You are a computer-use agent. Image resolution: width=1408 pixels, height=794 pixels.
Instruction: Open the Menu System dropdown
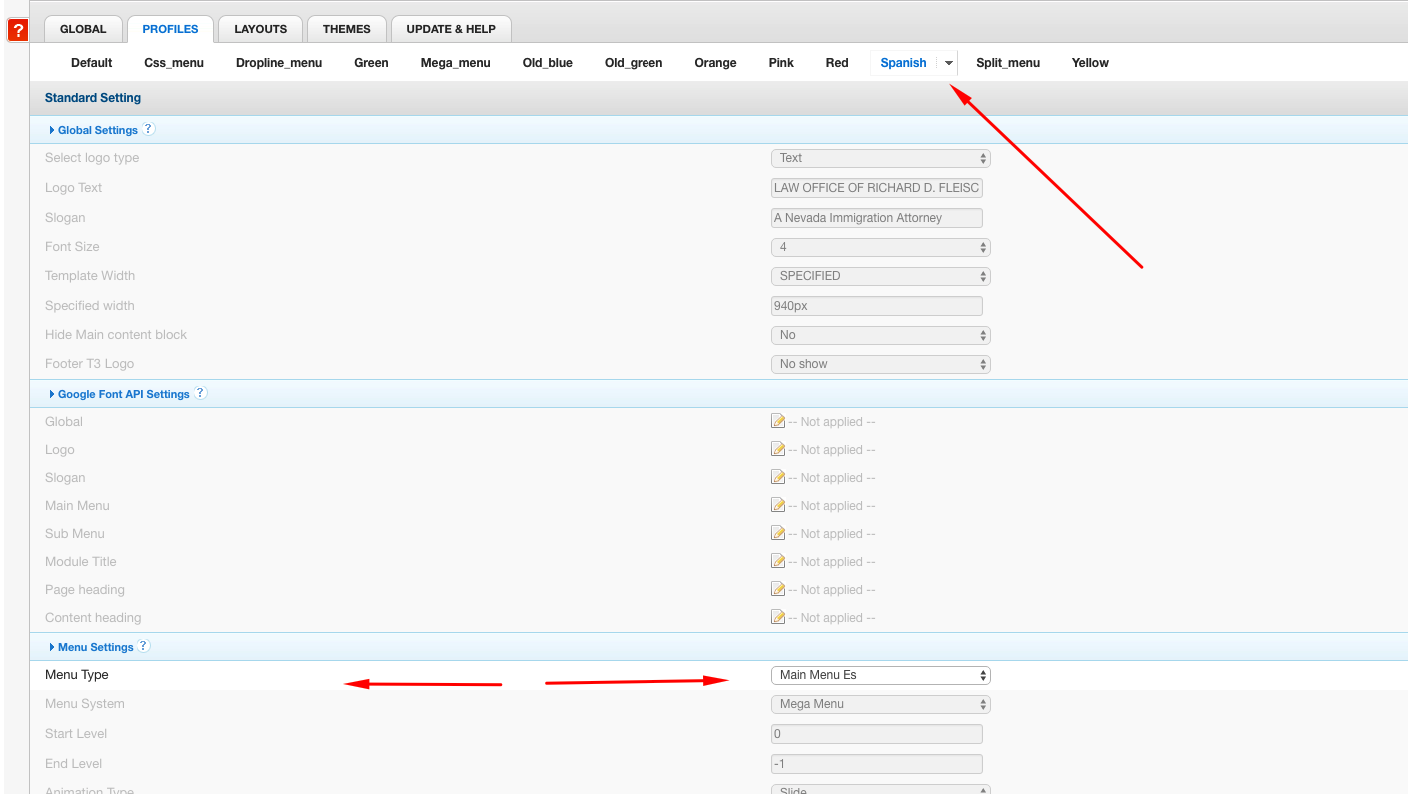[x=880, y=704]
